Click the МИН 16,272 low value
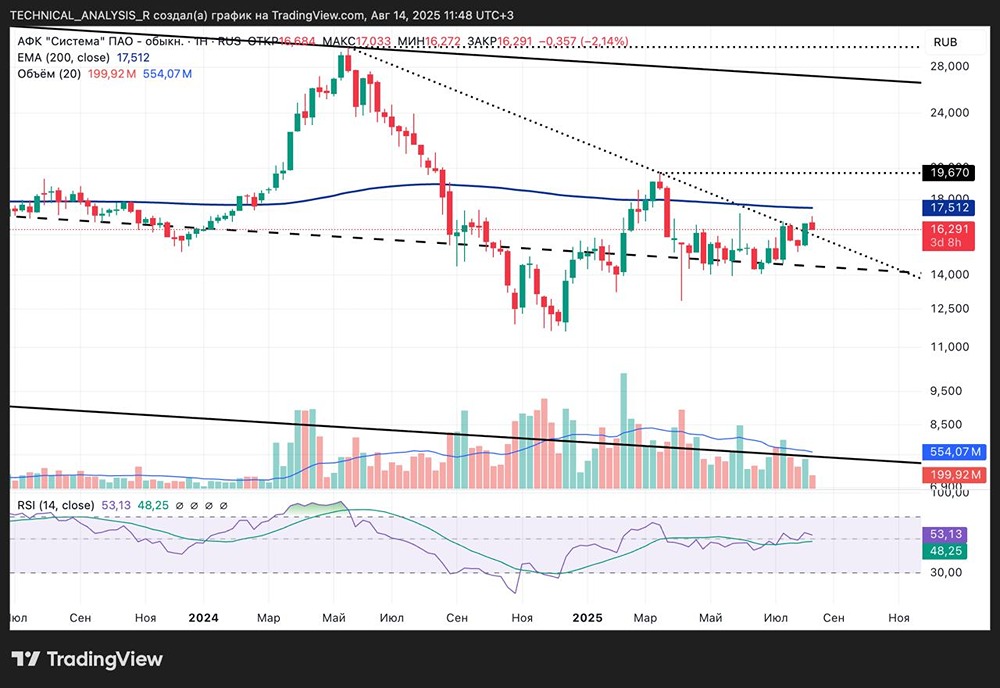Viewport: 1000px width, 688px height. (x=429, y=41)
